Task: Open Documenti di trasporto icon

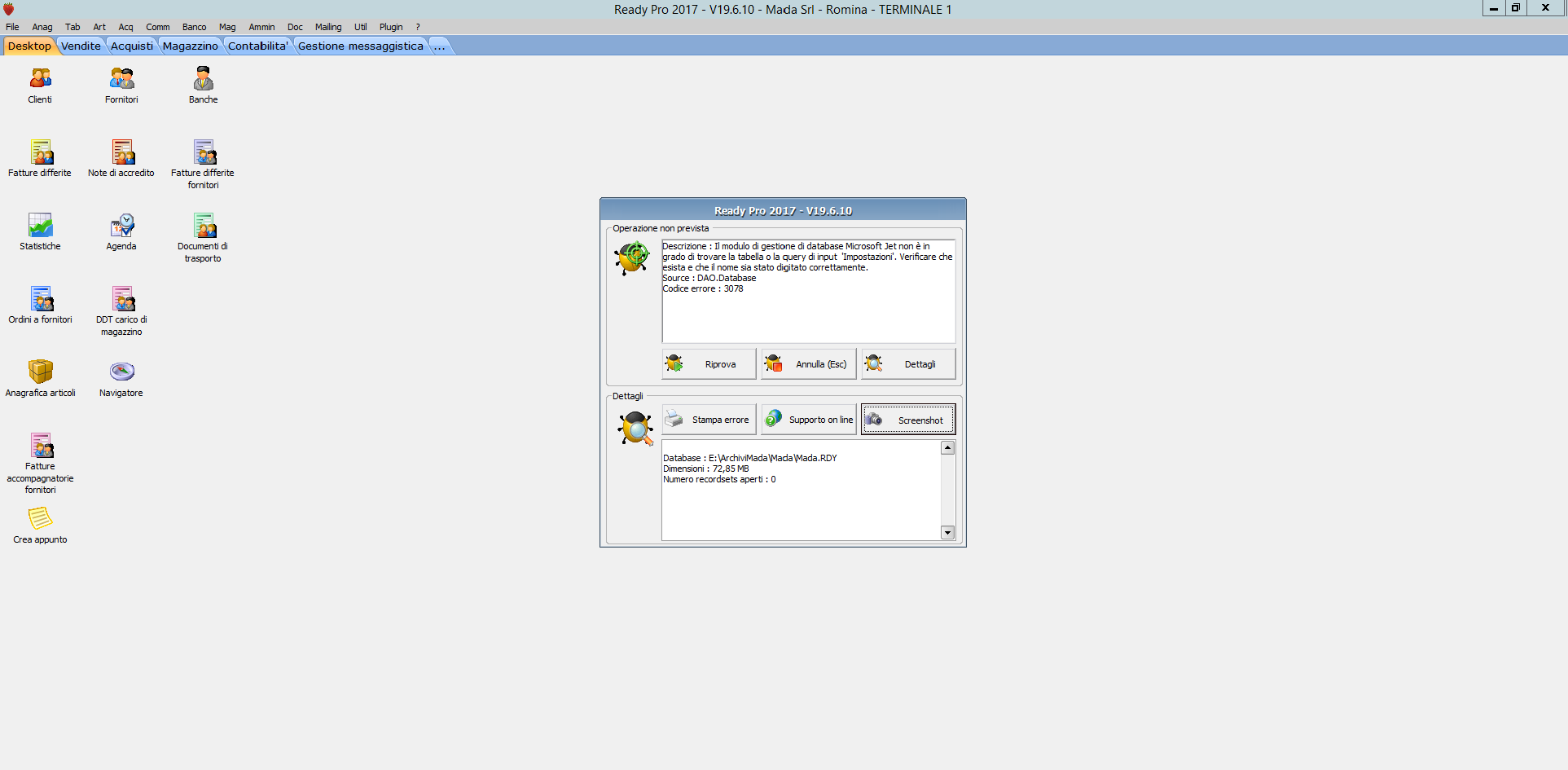Action: [x=203, y=238]
